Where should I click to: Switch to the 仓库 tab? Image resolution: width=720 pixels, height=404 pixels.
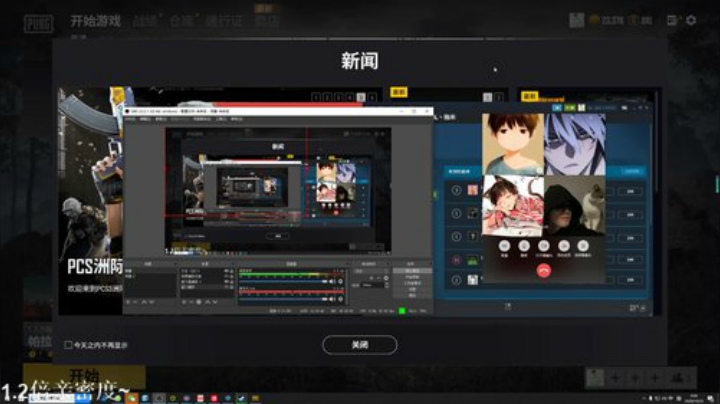tap(182, 21)
